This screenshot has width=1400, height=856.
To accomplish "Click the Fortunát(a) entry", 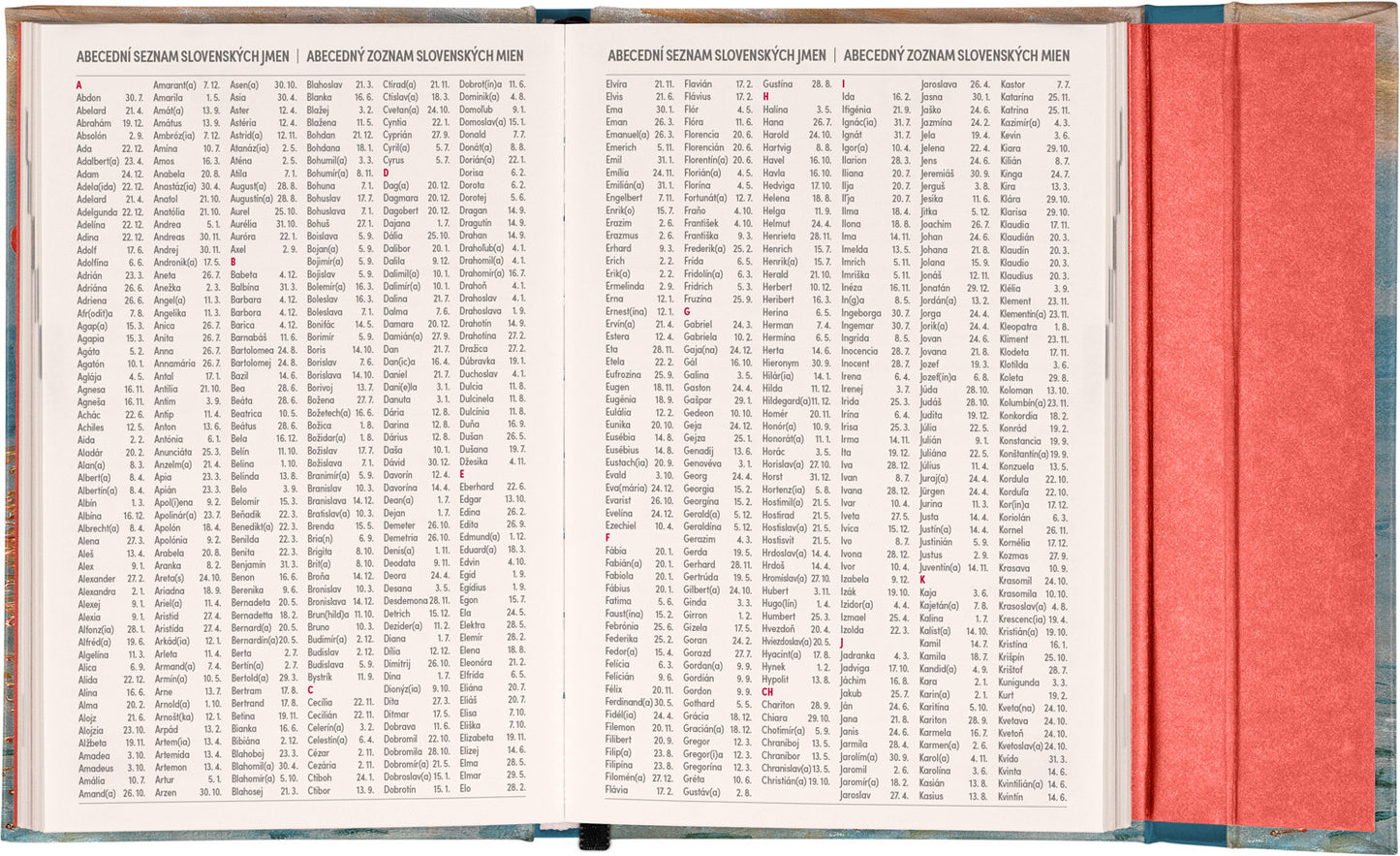I will click(705, 199).
